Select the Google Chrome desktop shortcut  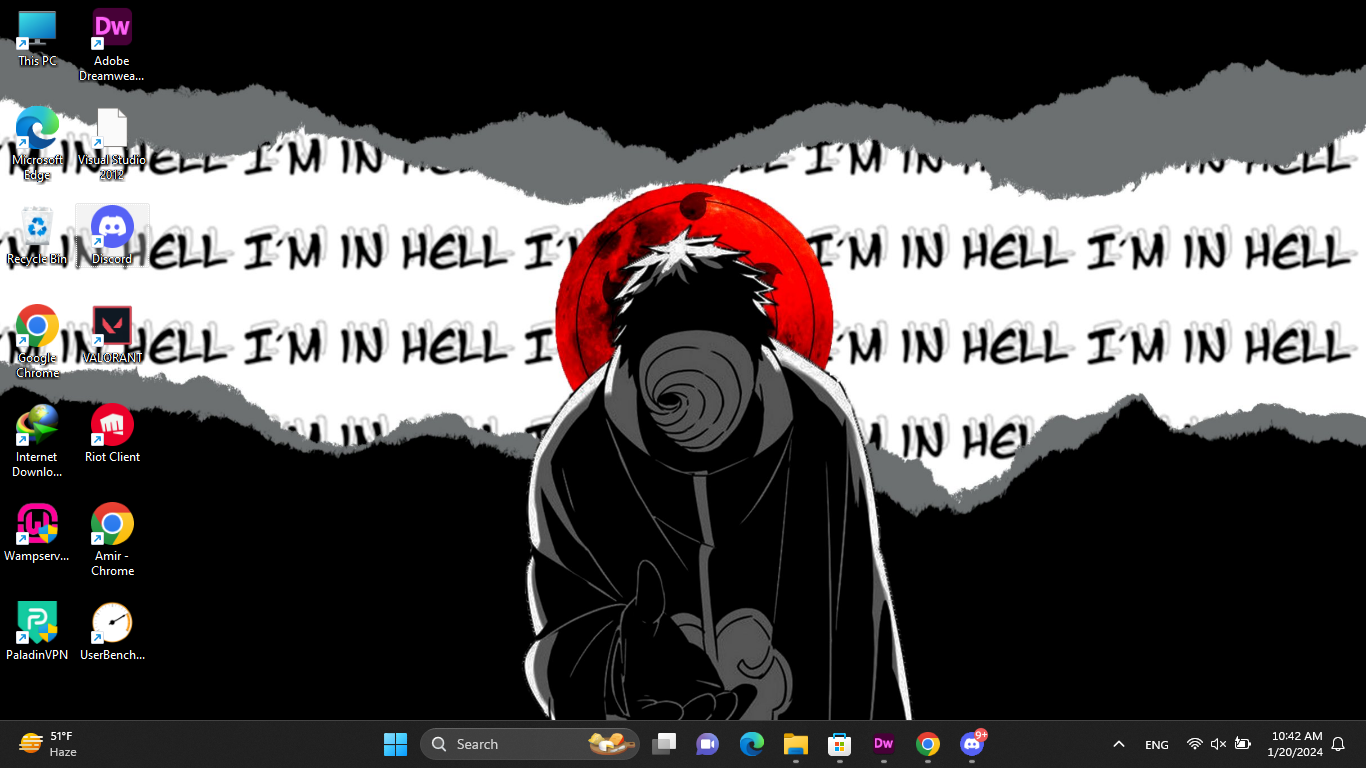[37, 342]
